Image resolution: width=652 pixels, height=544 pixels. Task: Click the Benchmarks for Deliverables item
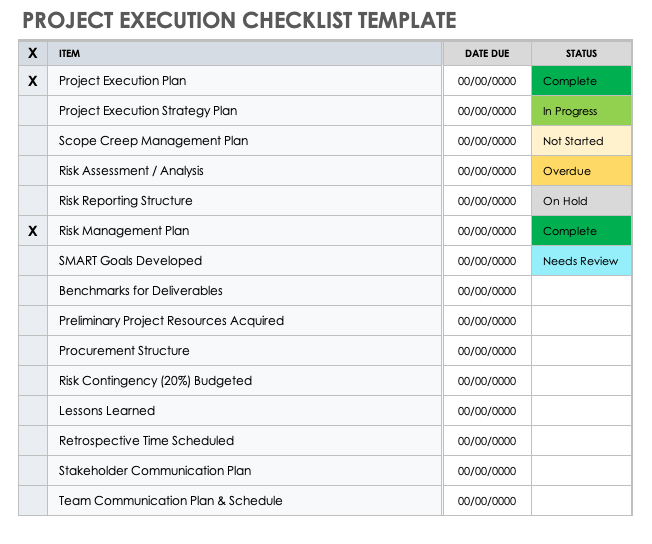(x=141, y=291)
